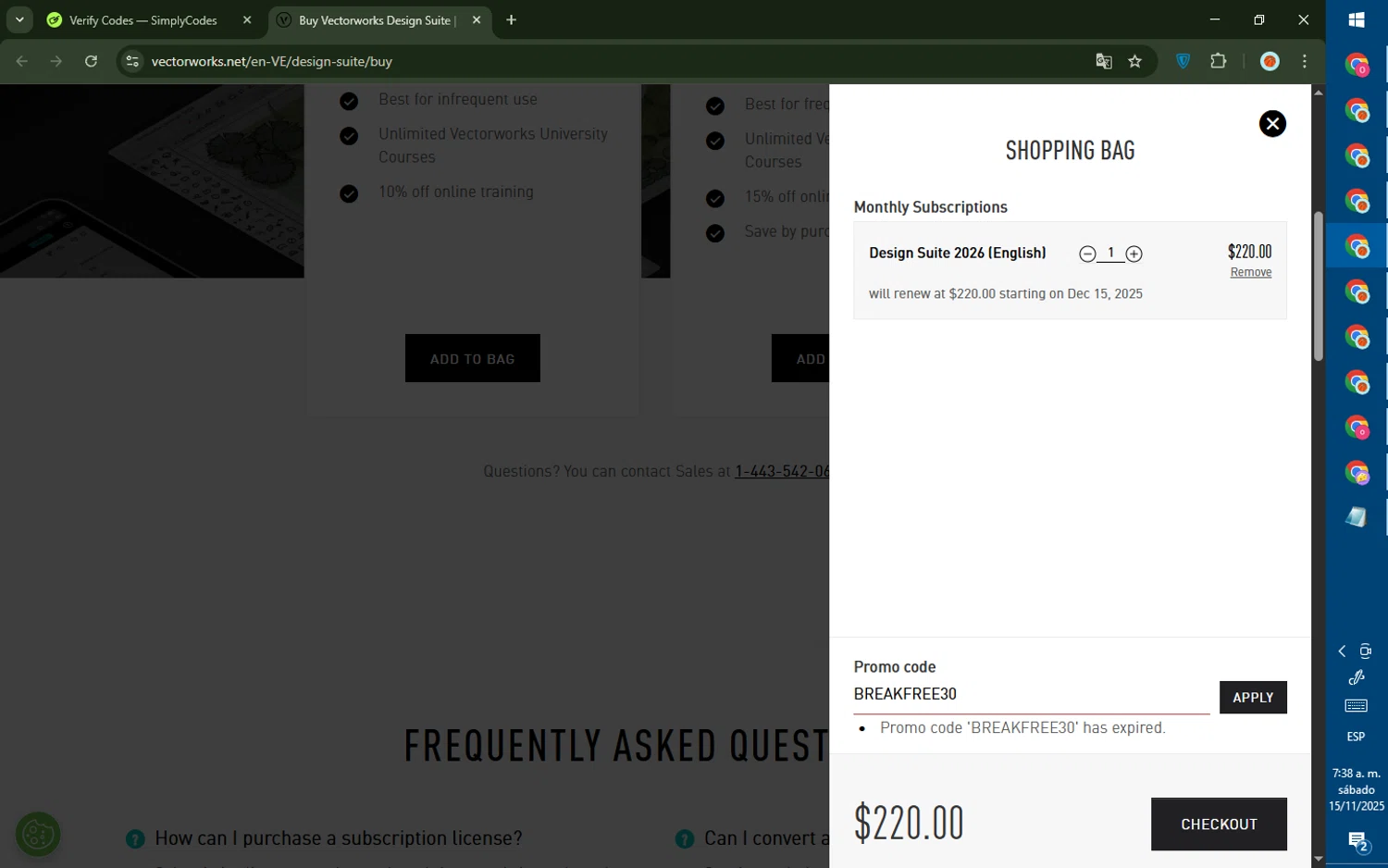Viewport: 1388px width, 868px height.
Task: Close the Buy Vectorworks tab
Action: pos(477,20)
